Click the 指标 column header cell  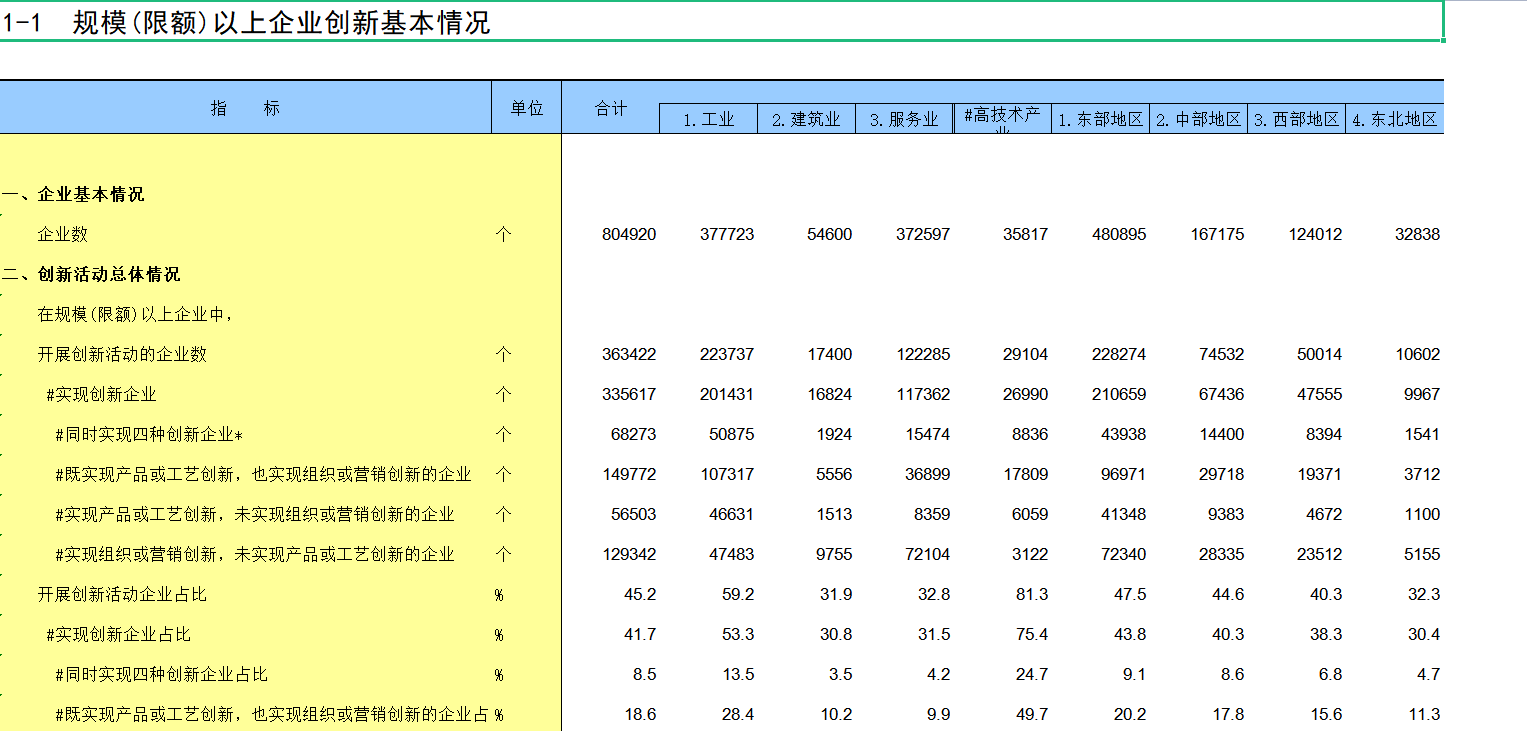[x=245, y=108]
